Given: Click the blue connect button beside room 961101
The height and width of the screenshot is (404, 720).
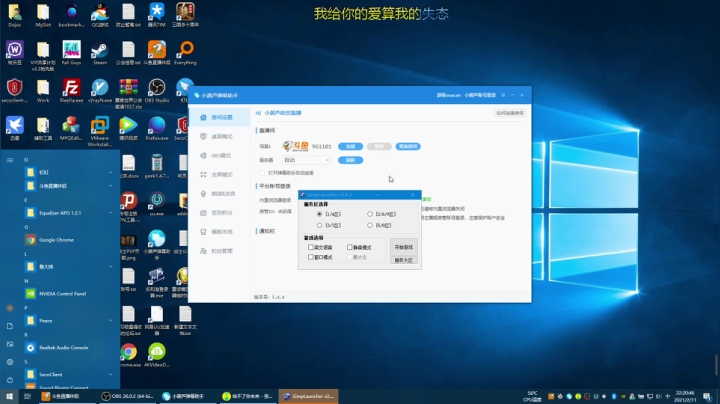Looking at the screenshot, I should click(x=350, y=146).
